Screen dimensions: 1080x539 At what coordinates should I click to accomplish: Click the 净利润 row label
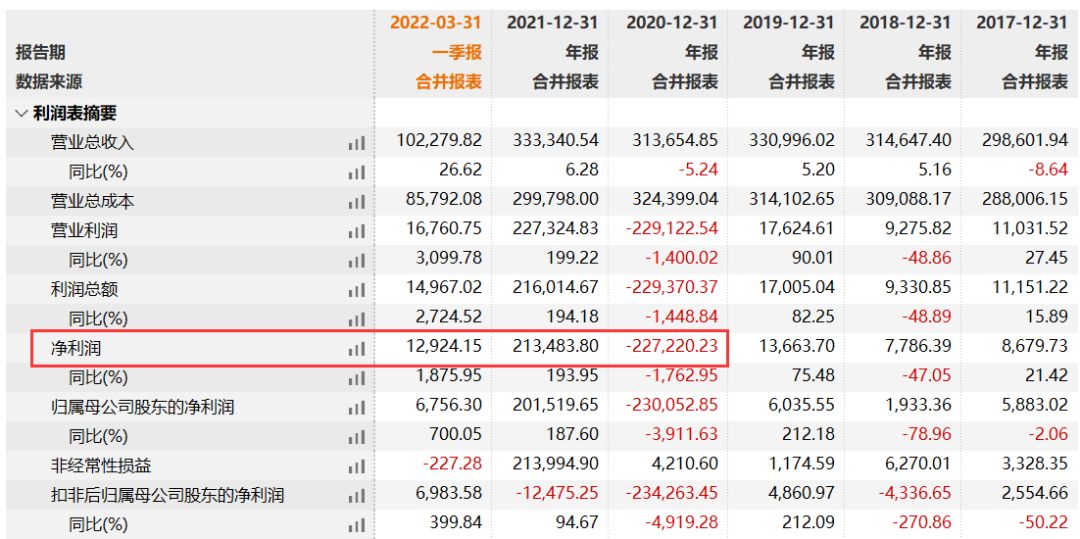[x=77, y=350]
